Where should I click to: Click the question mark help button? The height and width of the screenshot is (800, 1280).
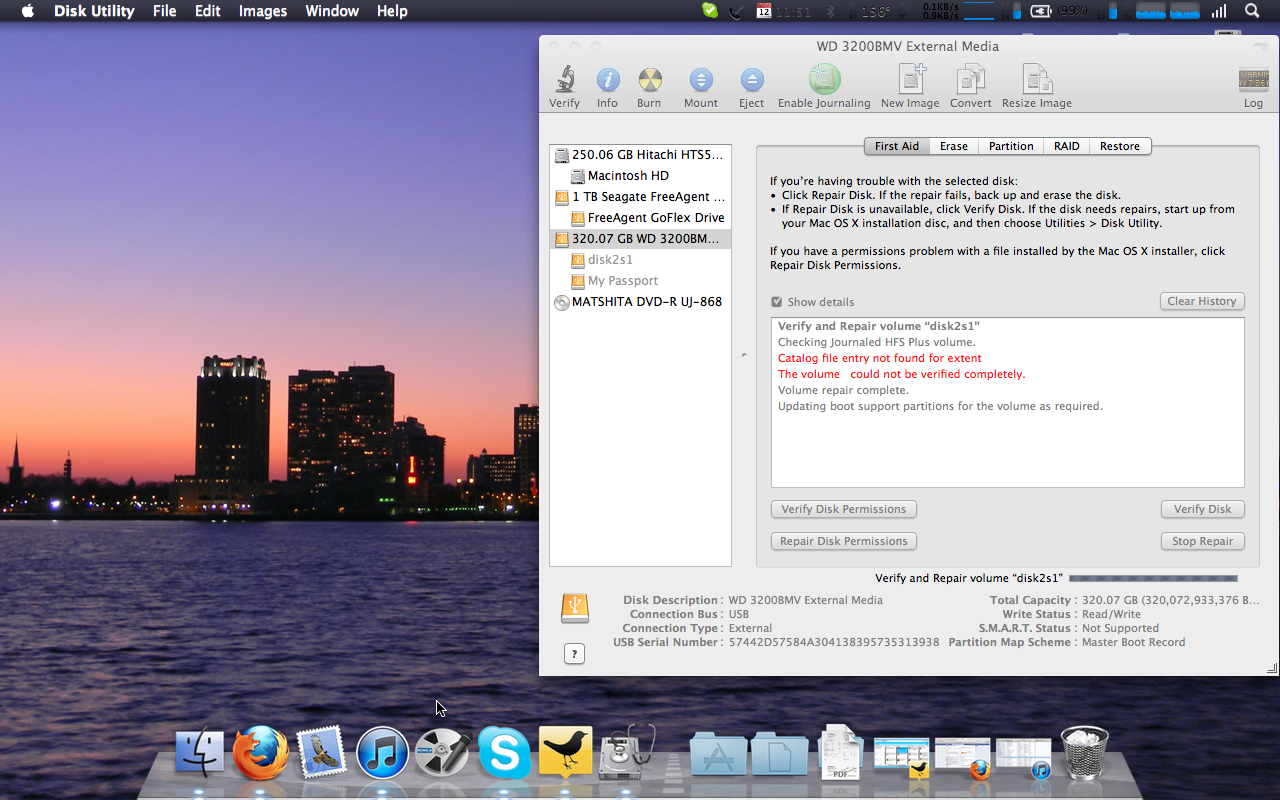574,654
